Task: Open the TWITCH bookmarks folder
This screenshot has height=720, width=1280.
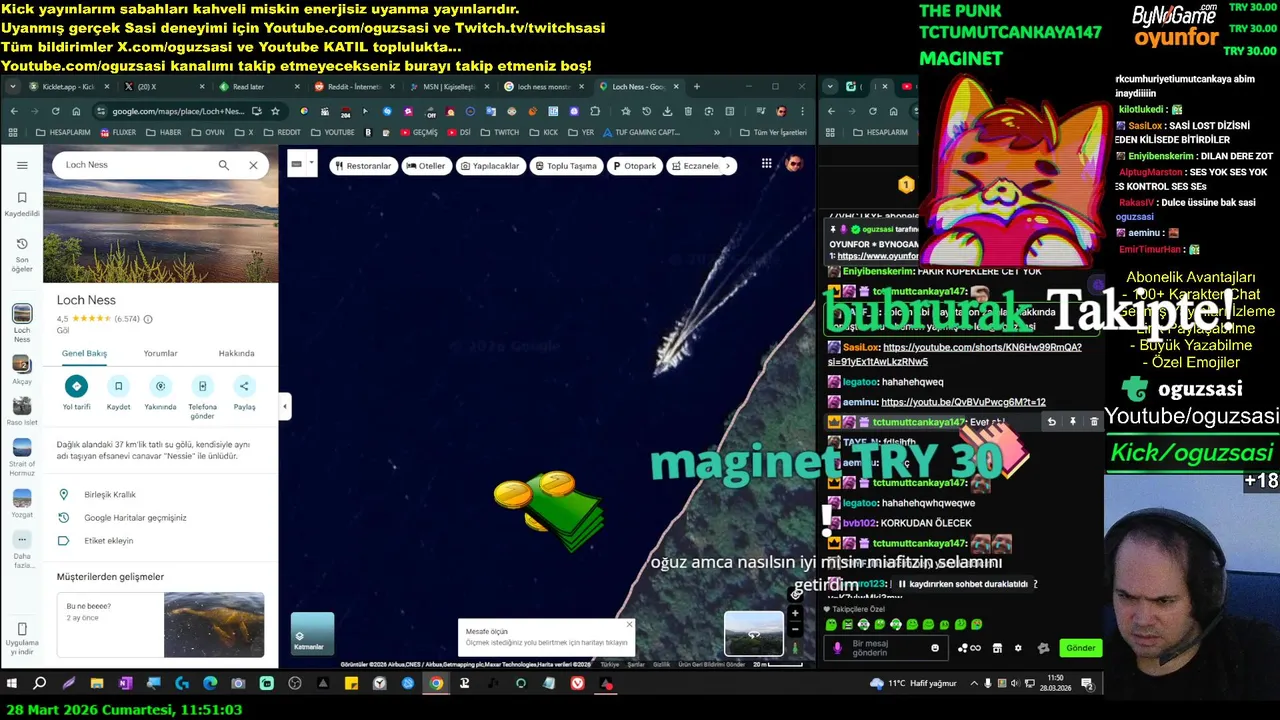Action: coord(501,132)
